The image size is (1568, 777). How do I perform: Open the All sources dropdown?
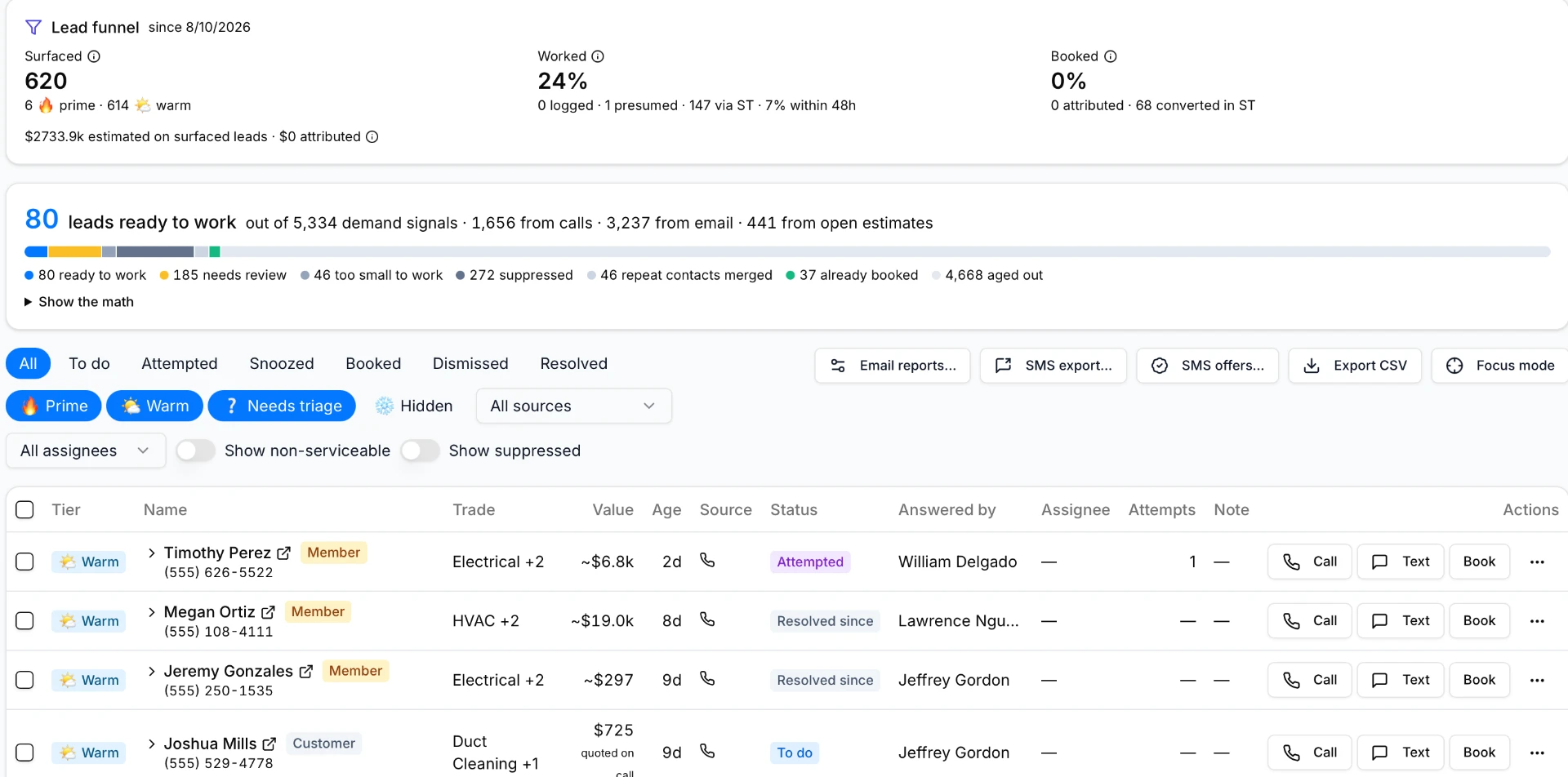(573, 406)
